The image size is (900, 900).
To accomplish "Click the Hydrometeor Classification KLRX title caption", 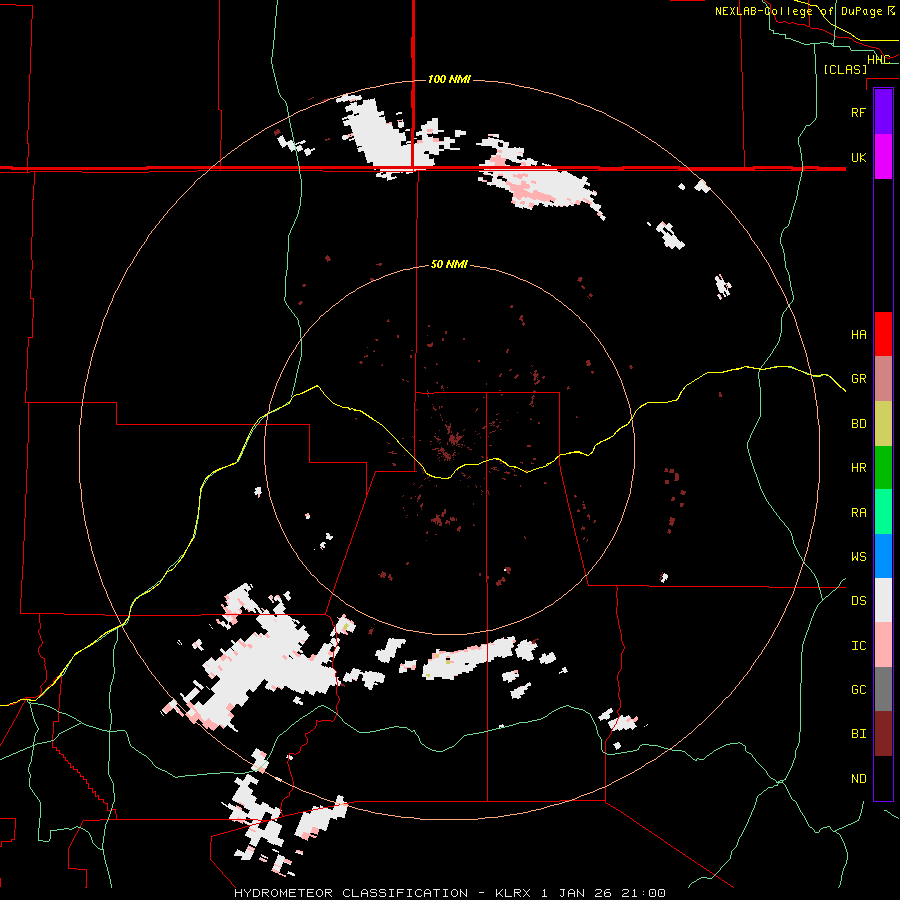I will (x=450, y=893).
